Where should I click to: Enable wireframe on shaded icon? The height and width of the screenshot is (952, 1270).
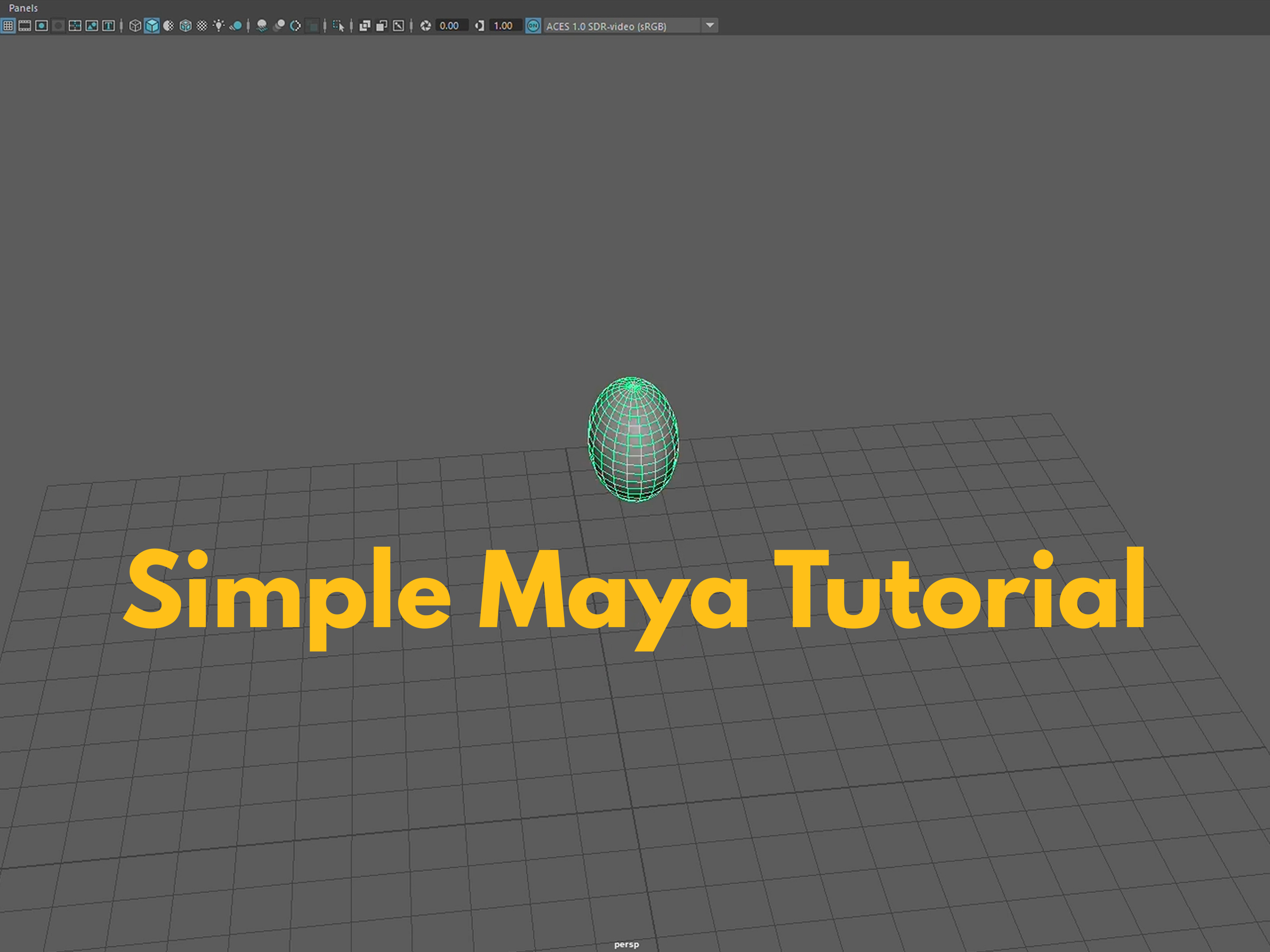tap(185, 26)
